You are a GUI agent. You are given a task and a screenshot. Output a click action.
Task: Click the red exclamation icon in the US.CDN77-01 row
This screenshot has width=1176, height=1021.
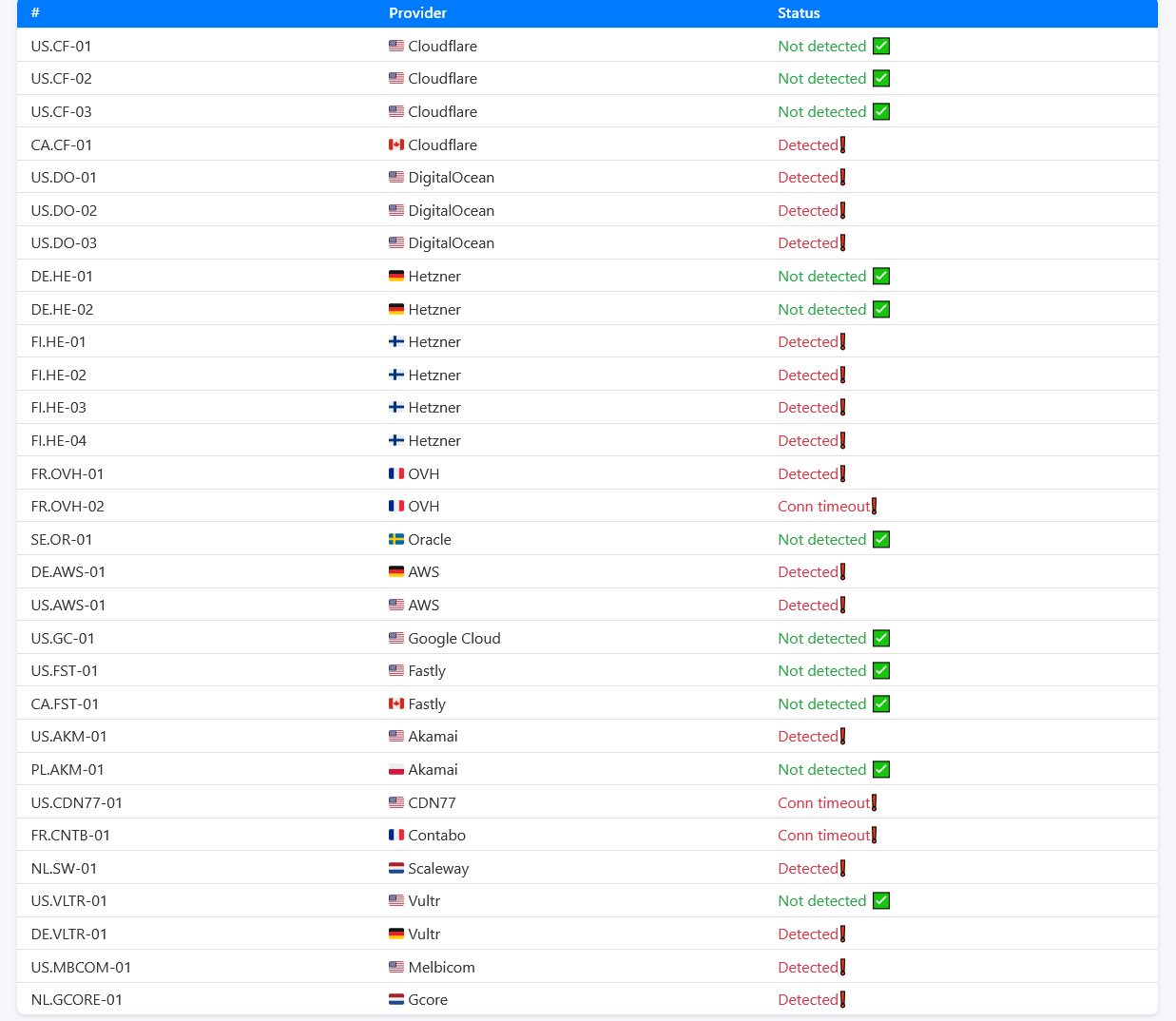[x=874, y=802]
